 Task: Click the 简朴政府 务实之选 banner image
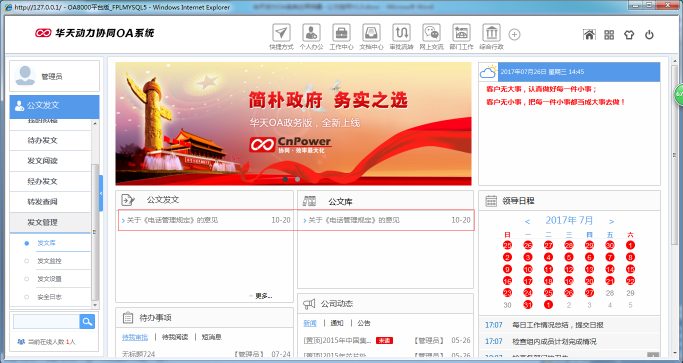point(293,124)
